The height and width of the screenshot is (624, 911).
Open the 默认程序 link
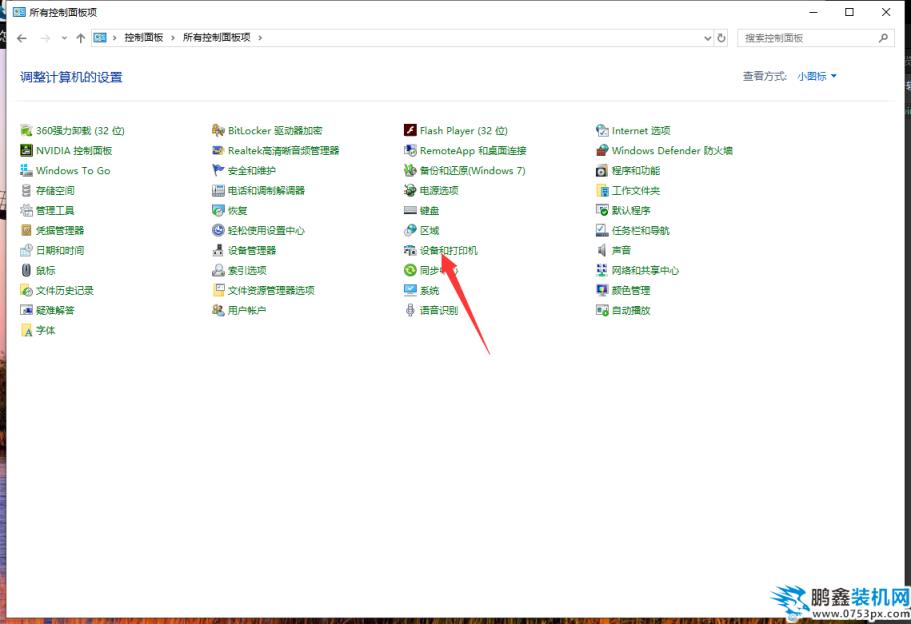(x=631, y=210)
